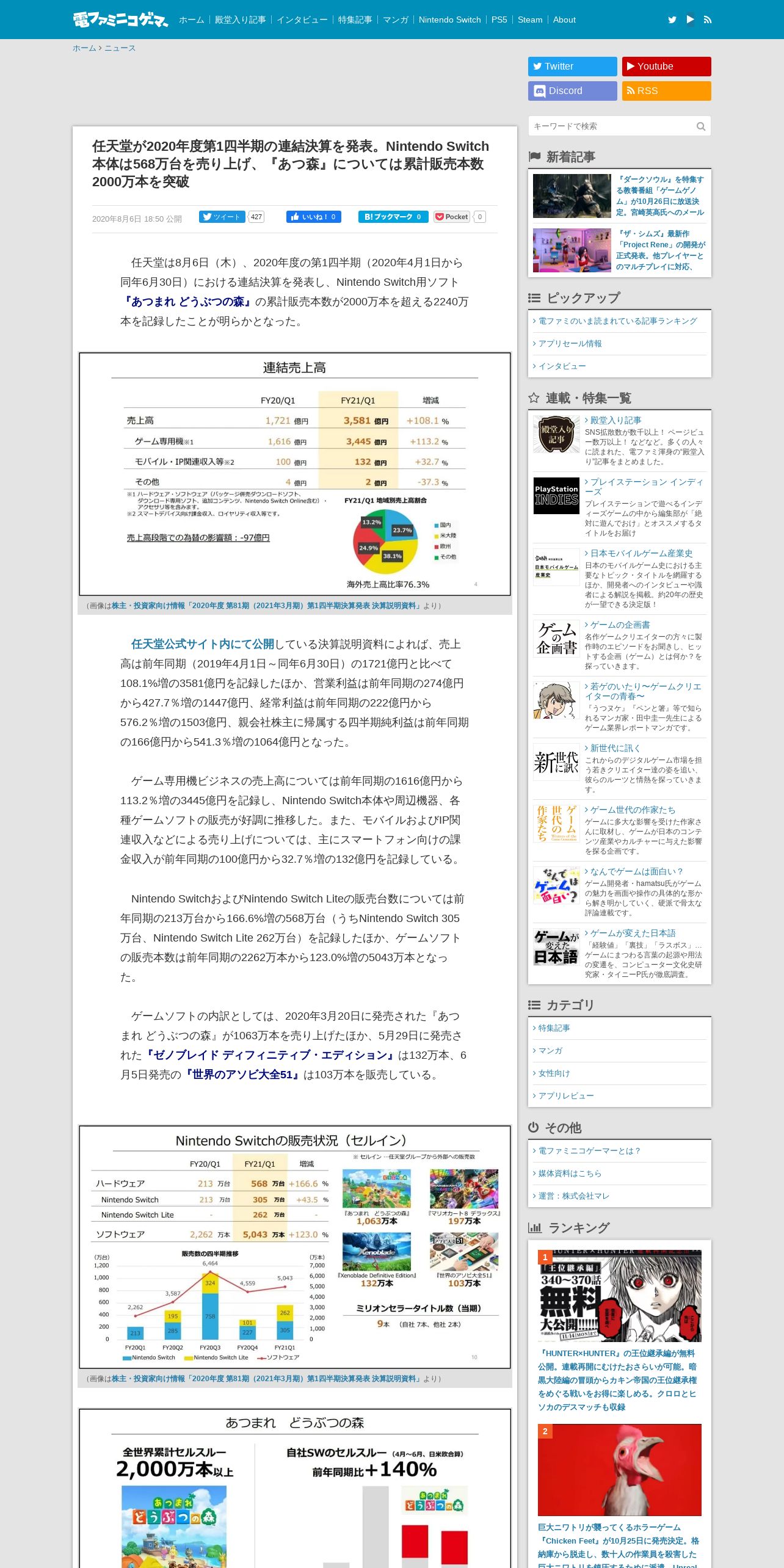Open the PlayStation INDIES logo thumbnail
The width and height of the screenshot is (784, 1568).
556,496
